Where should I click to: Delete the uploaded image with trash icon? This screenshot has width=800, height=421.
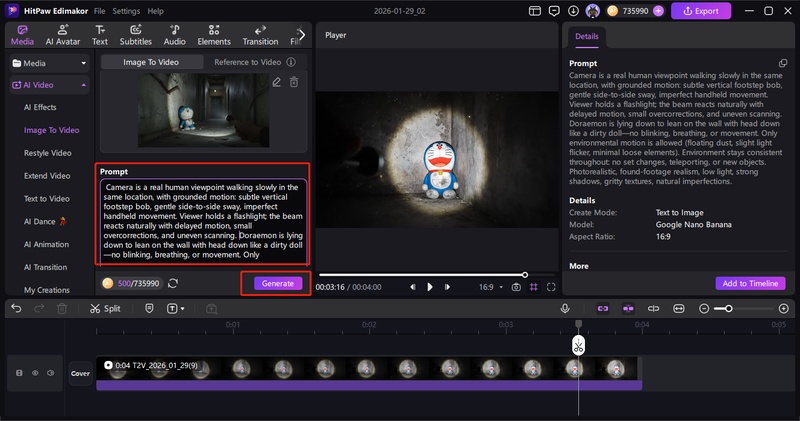(294, 82)
